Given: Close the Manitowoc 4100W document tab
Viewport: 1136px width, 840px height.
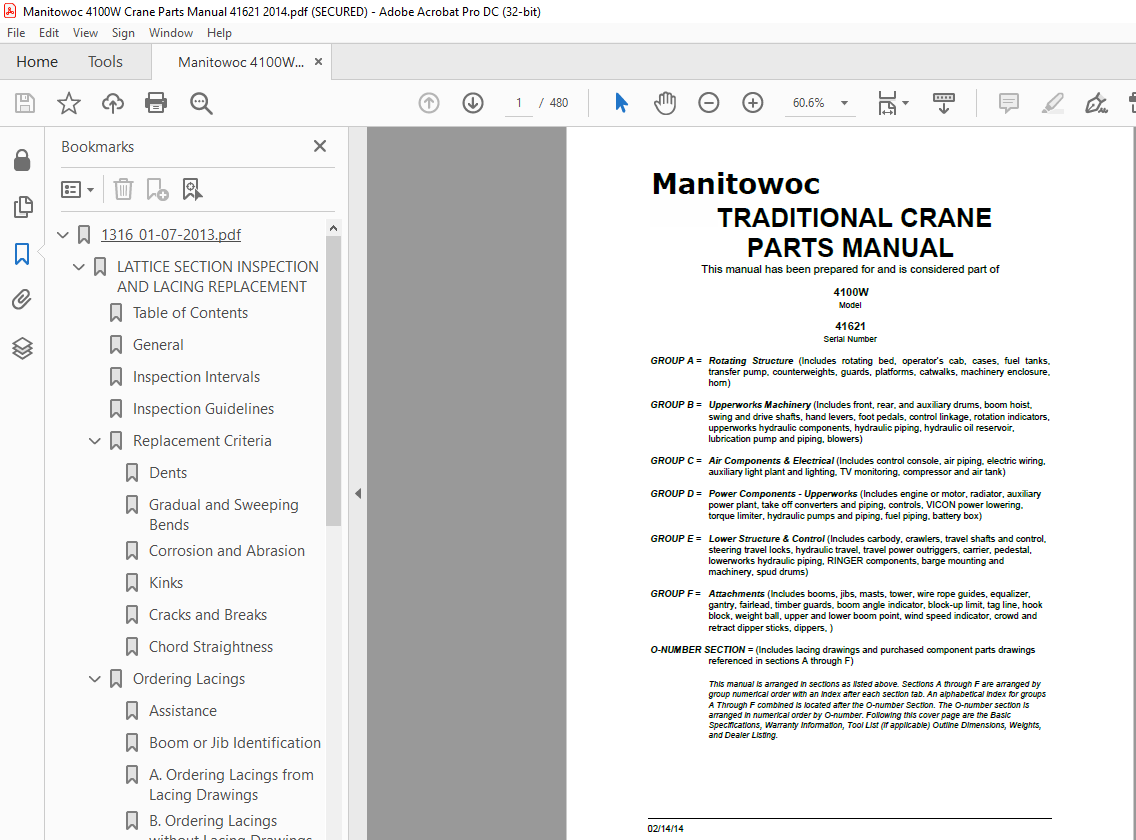Looking at the screenshot, I should (318, 62).
